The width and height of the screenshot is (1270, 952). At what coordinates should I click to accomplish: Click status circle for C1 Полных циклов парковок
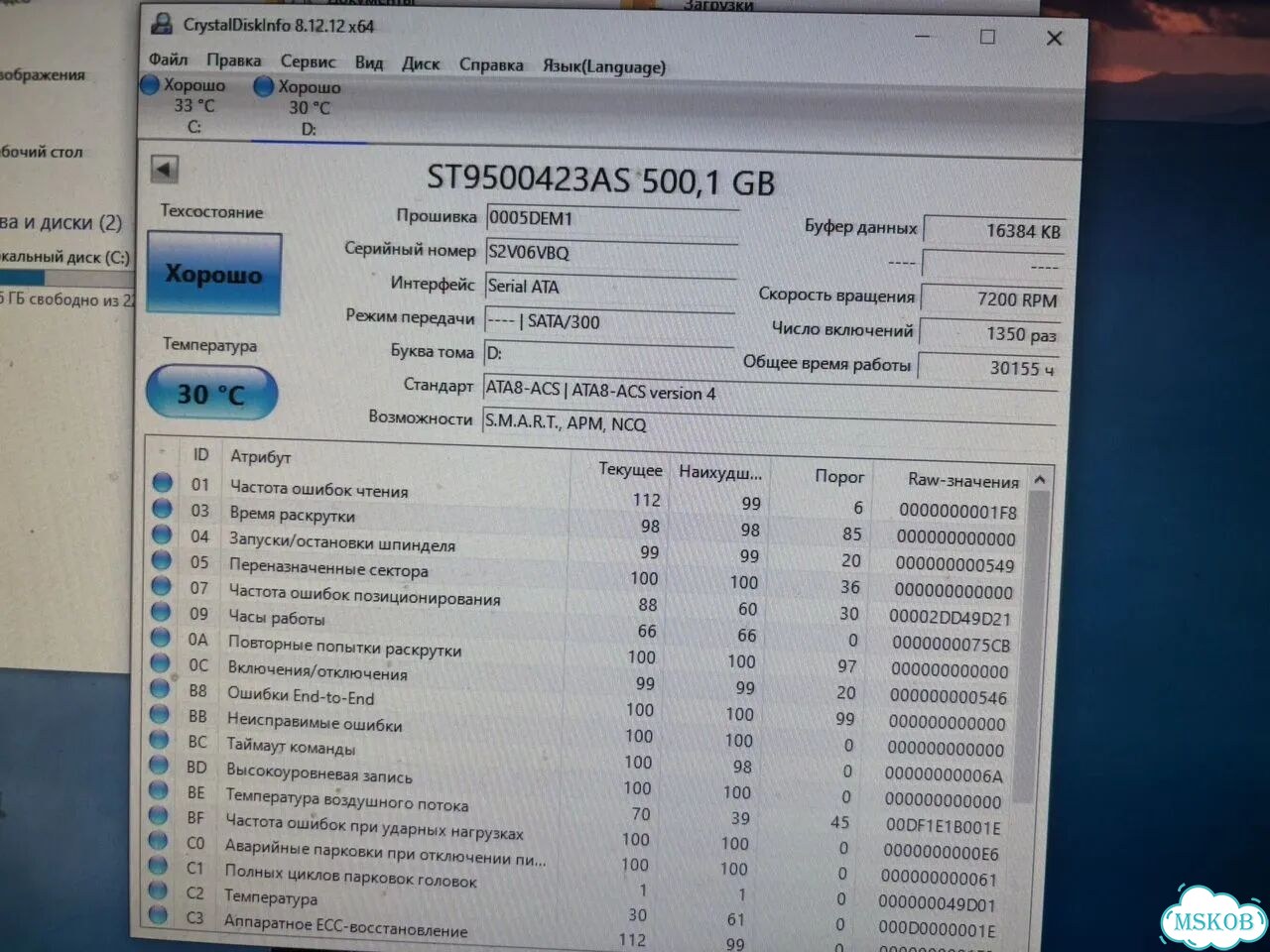coord(157,866)
